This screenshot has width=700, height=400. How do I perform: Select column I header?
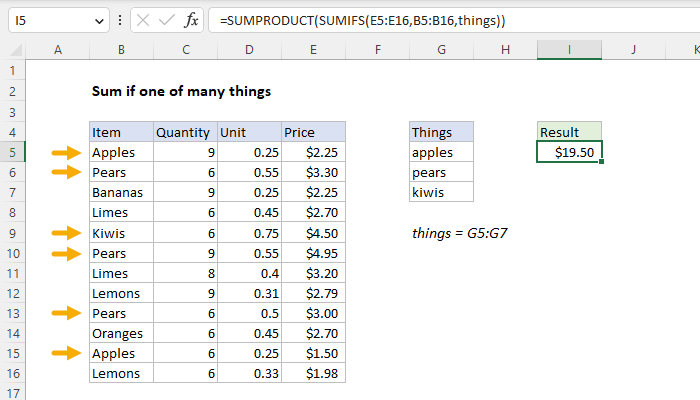point(569,49)
